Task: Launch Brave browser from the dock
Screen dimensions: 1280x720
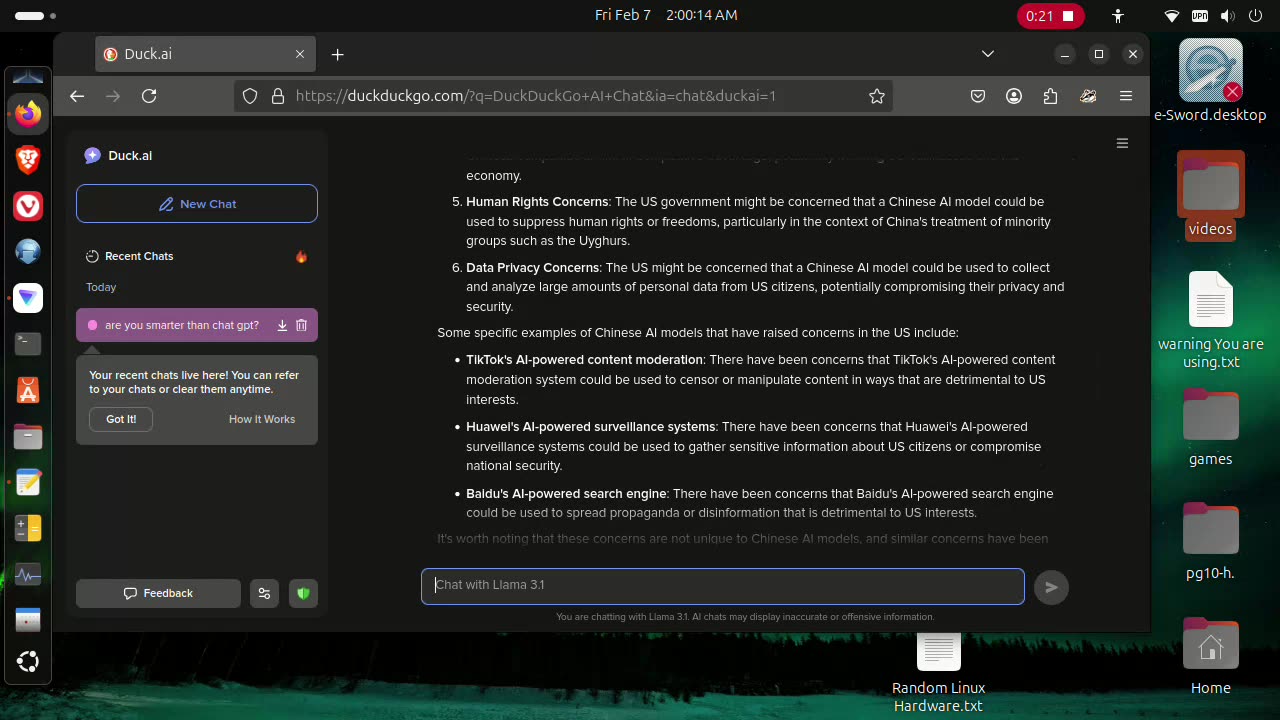Action: tap(28, 160)
